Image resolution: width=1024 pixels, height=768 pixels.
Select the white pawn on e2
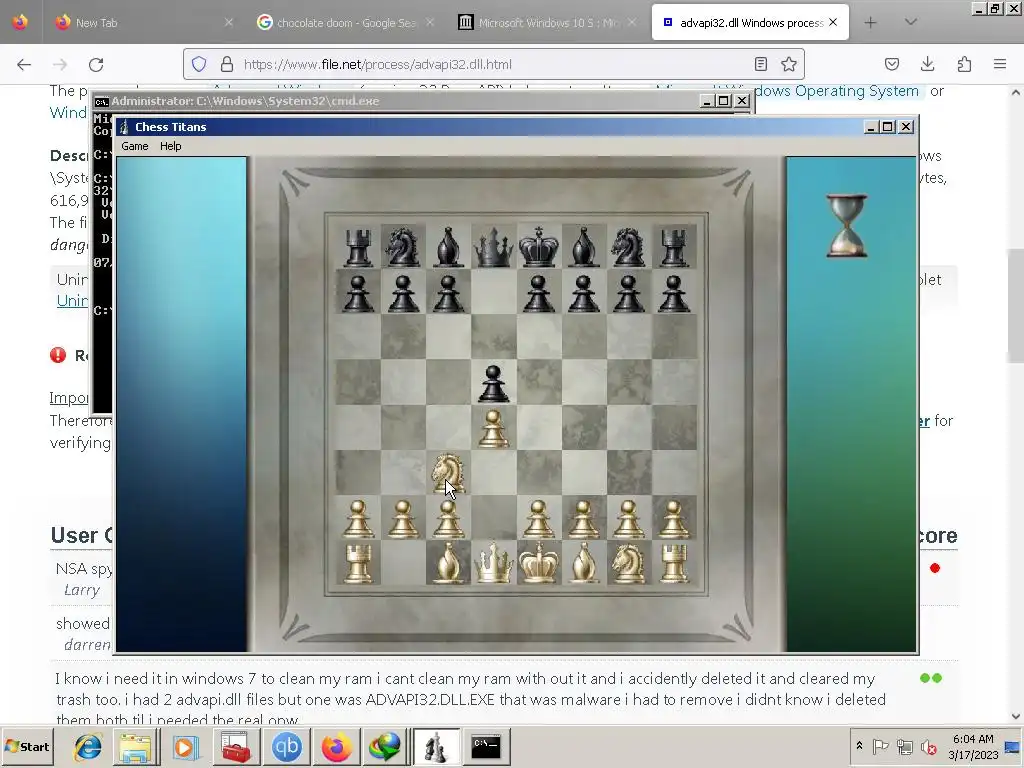click(x=538, y=519)
